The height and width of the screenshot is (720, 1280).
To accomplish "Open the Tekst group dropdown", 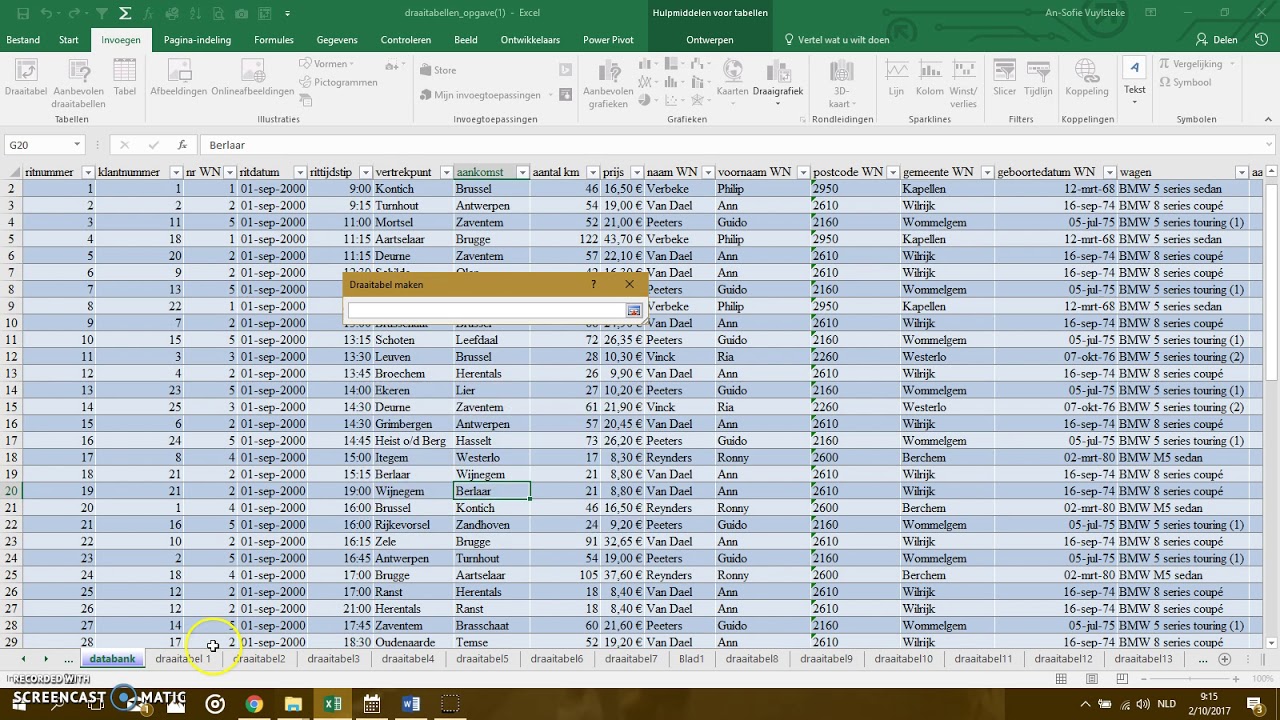I will pos(1135,80).
